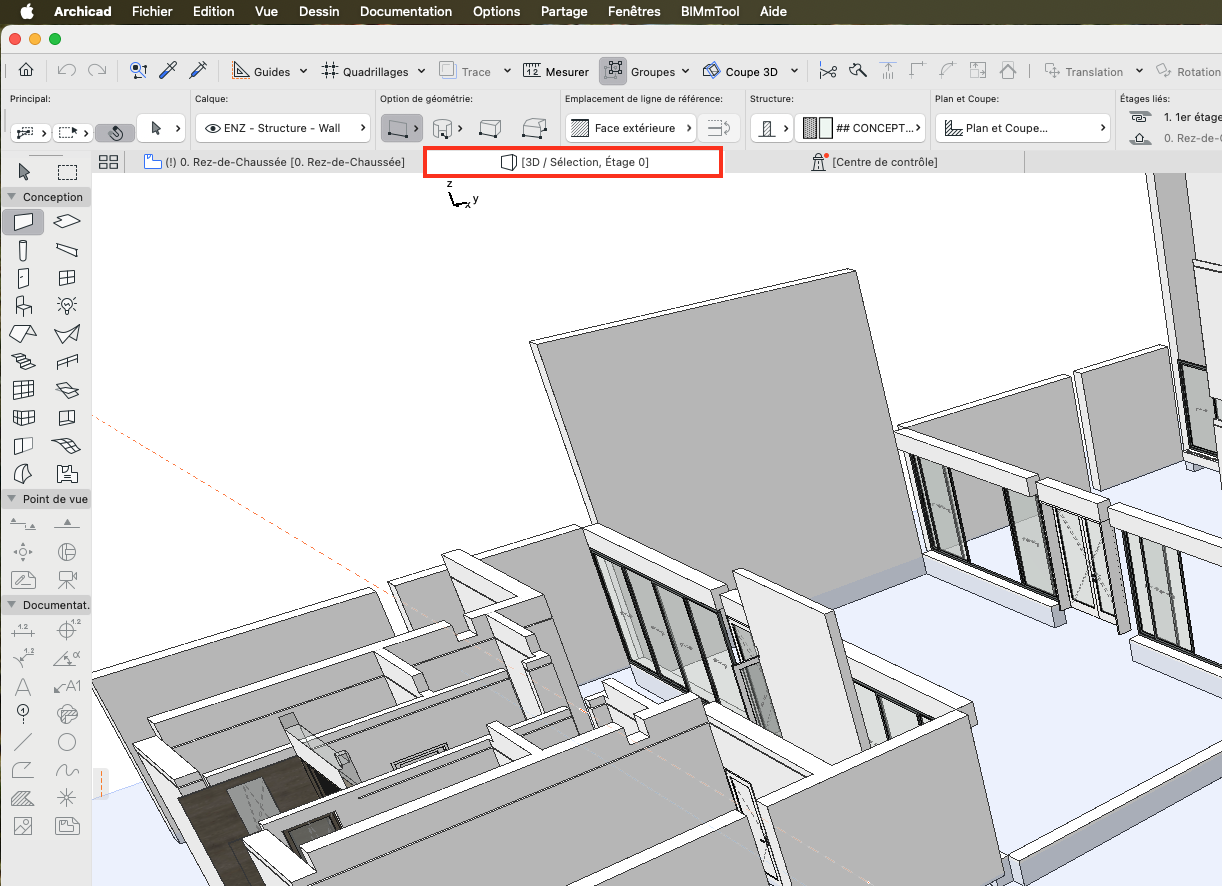Activate the Wall tool
The width and height of the screenshot is (1222, 886).
coord(23,222)
